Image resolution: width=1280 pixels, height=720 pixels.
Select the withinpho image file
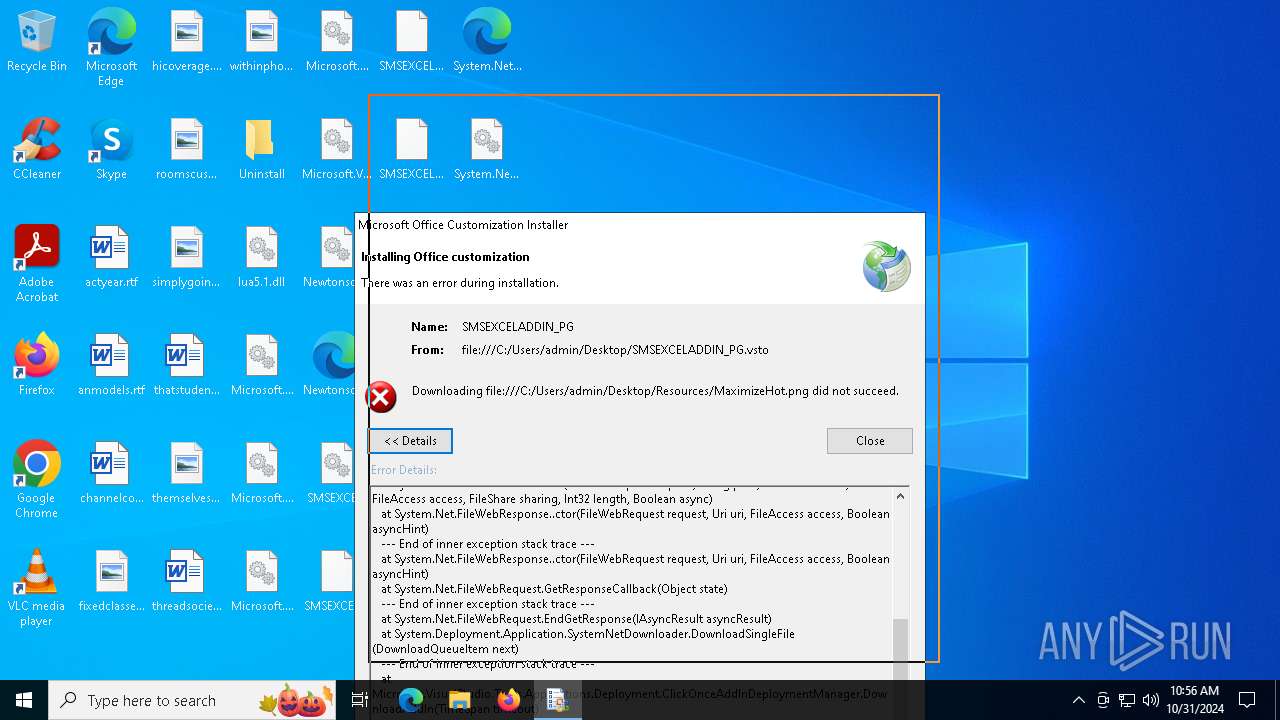[x=261, y=42]
